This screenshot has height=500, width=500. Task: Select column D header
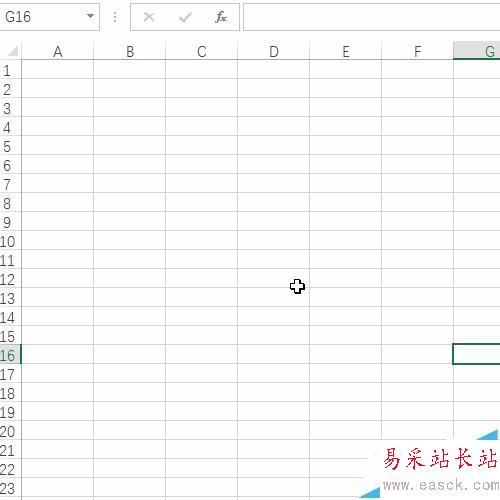tap(274, 51)
